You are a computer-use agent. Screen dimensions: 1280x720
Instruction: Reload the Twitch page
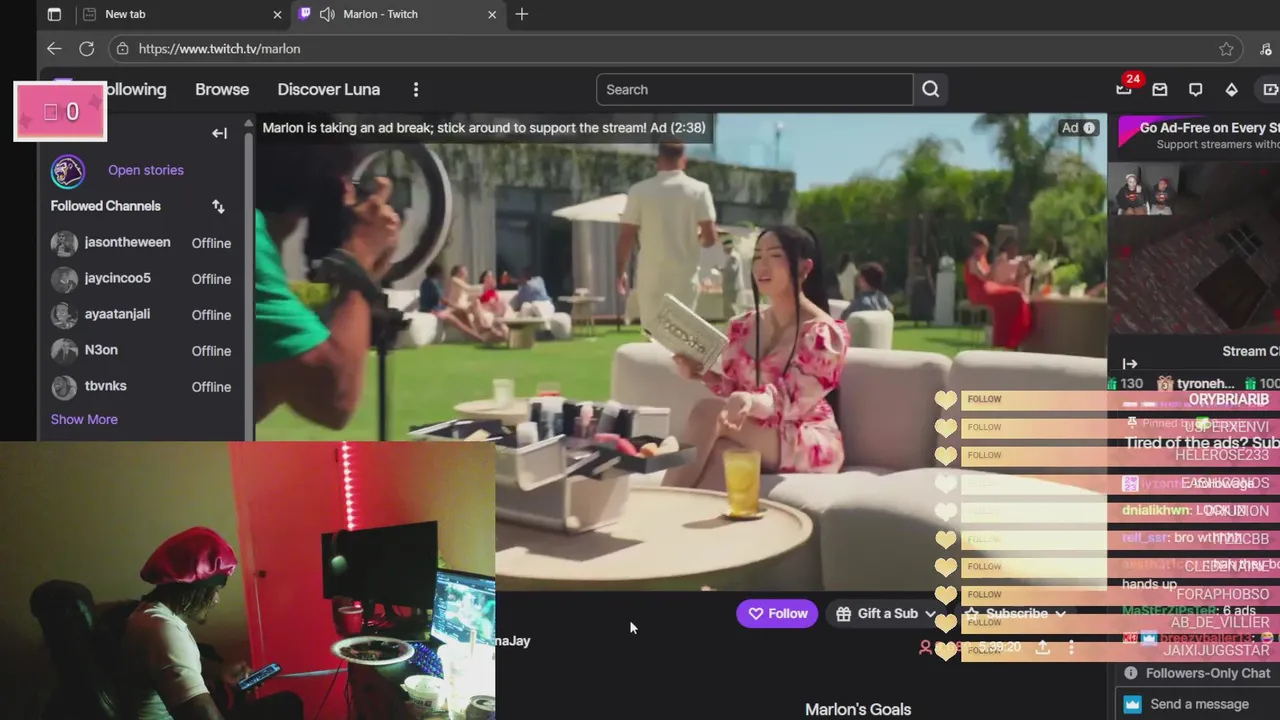pyautogui.click(x=87, y=48)
